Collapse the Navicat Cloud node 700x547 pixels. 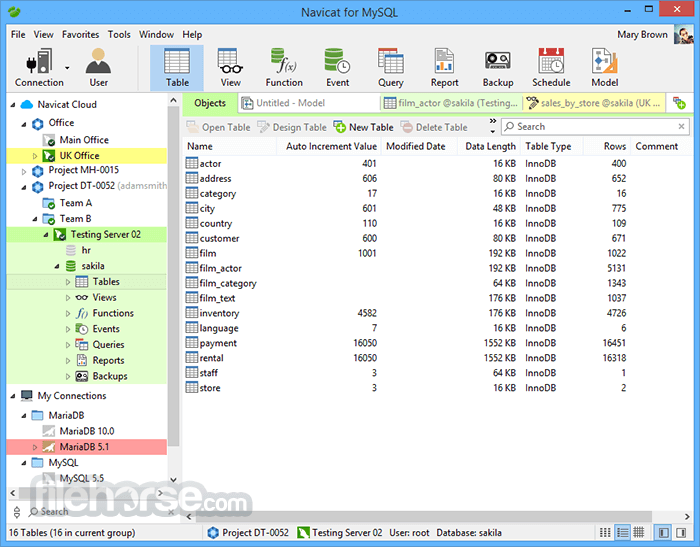pos(13,105)
